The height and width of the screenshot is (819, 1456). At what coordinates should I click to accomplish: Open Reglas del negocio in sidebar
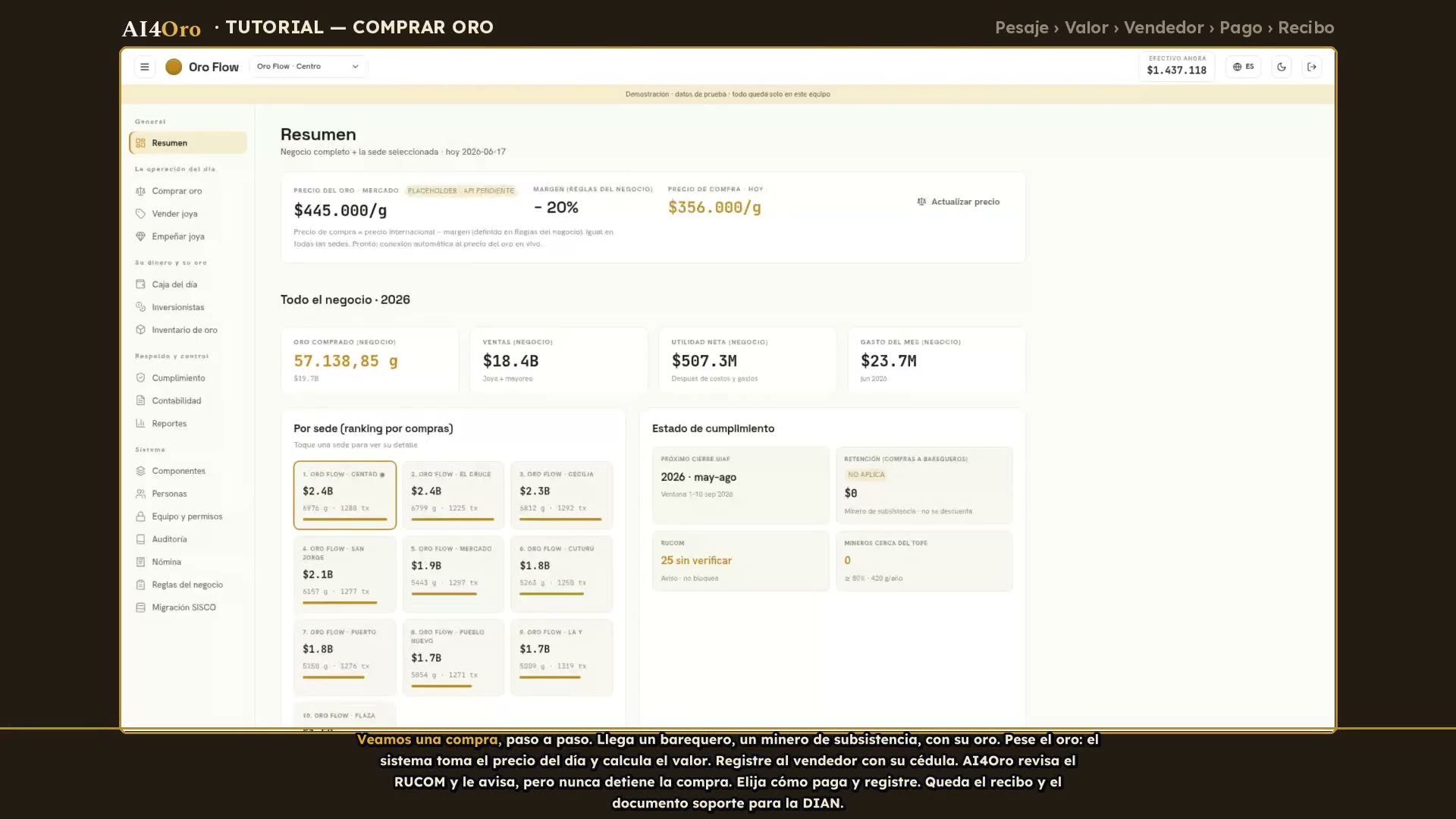click(x=187, y=585)
